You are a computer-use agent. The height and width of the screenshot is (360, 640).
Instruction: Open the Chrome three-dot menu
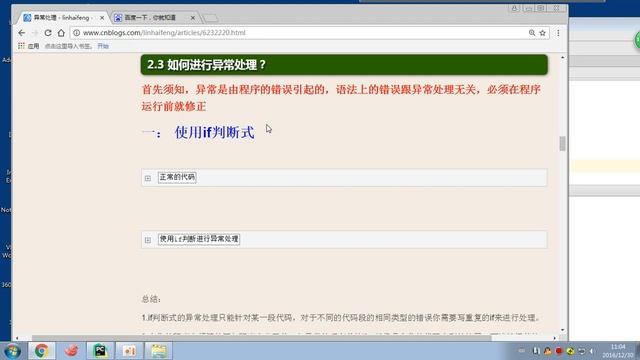coord(558,33)
